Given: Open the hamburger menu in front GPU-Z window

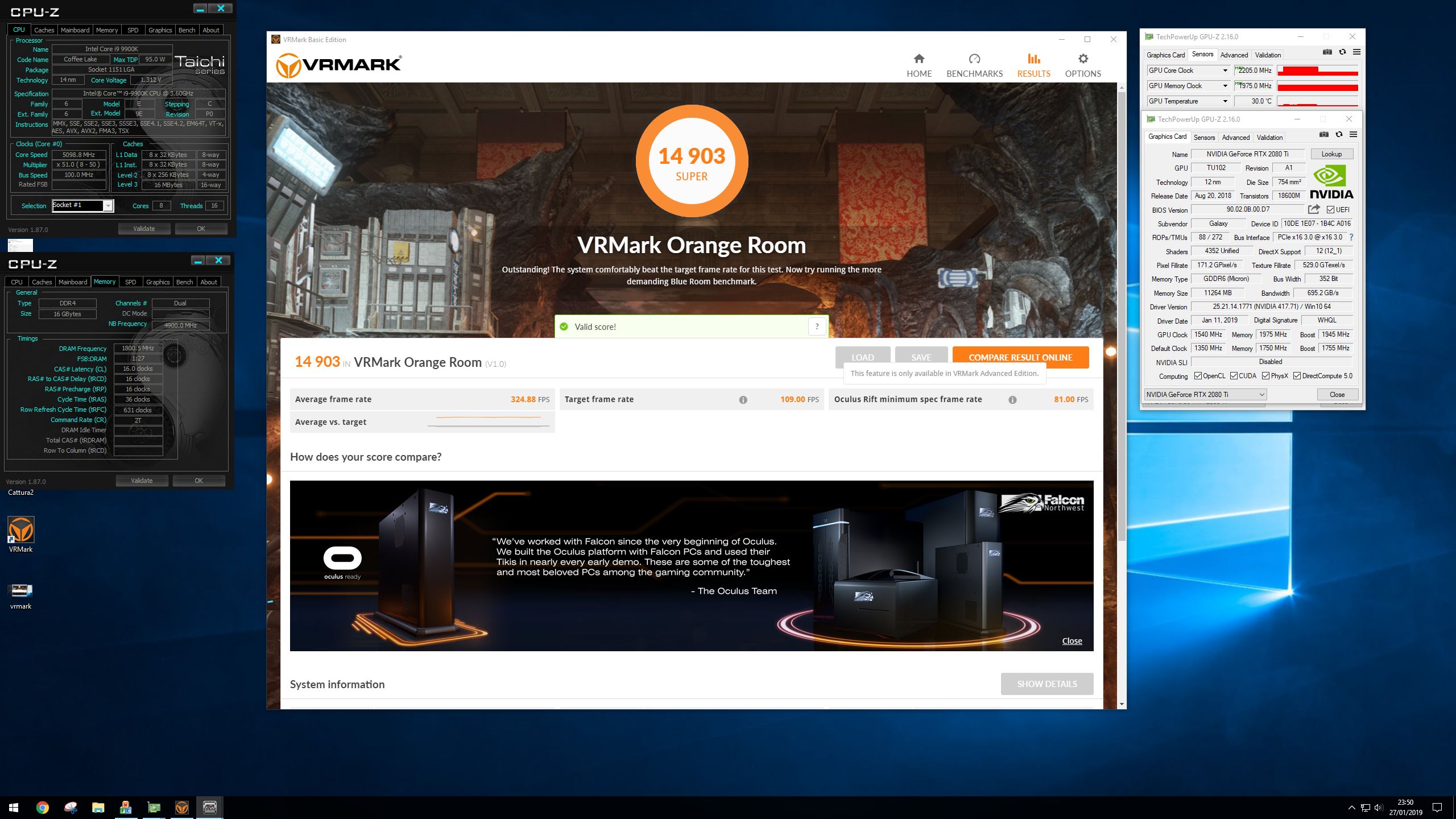Looking at the screenshot, I should click(1354, 135).
